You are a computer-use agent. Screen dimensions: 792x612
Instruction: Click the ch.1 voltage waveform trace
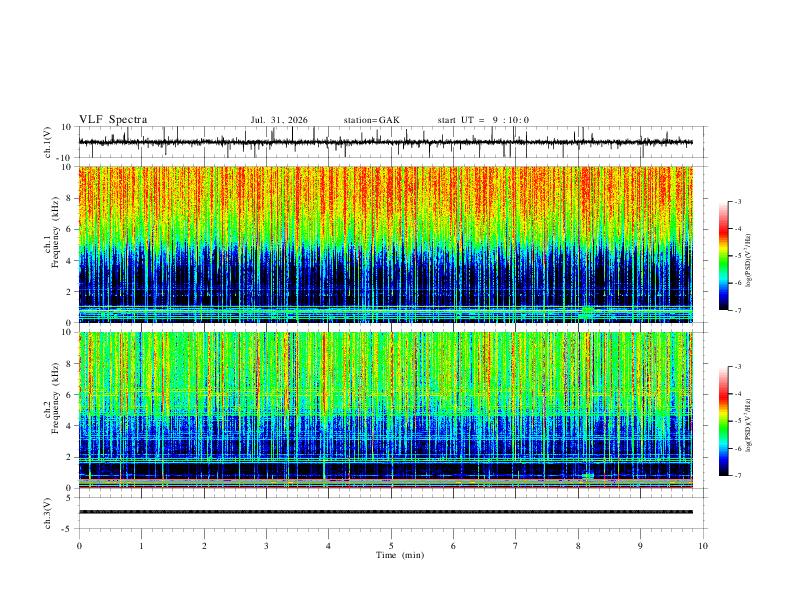(x=385, y=142)
